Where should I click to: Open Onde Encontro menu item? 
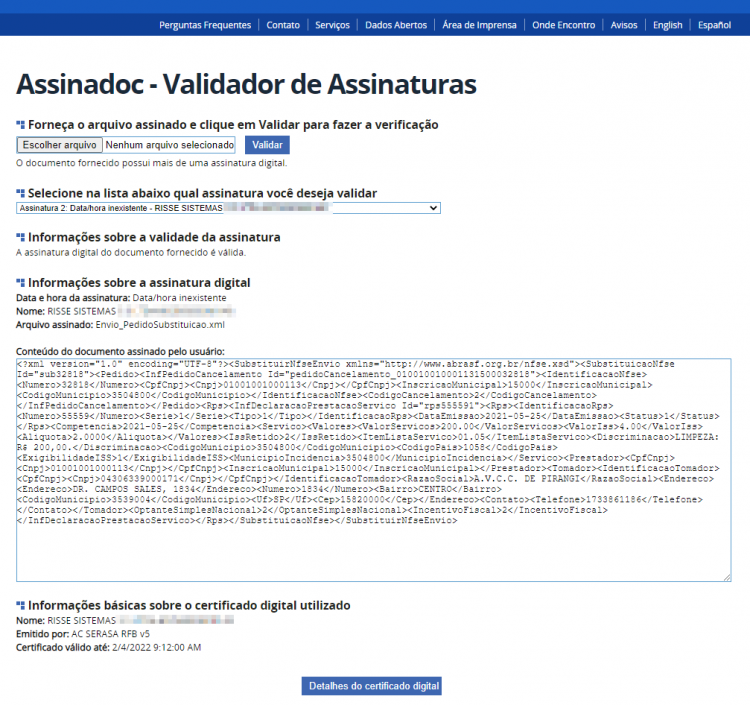563,25
